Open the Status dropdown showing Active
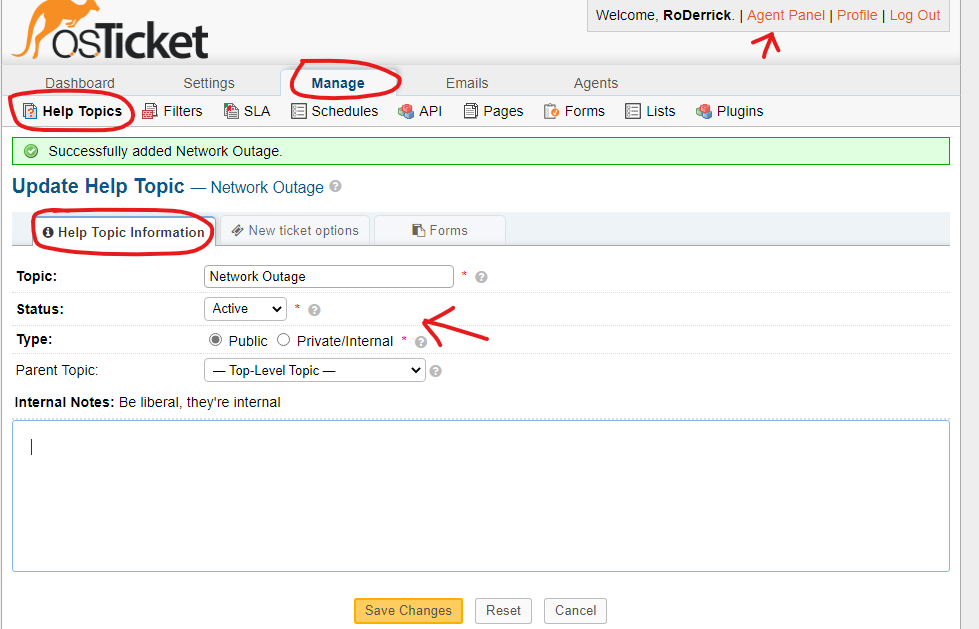The width and height of the screenshot is (979, 629). [x=245, y=309]
